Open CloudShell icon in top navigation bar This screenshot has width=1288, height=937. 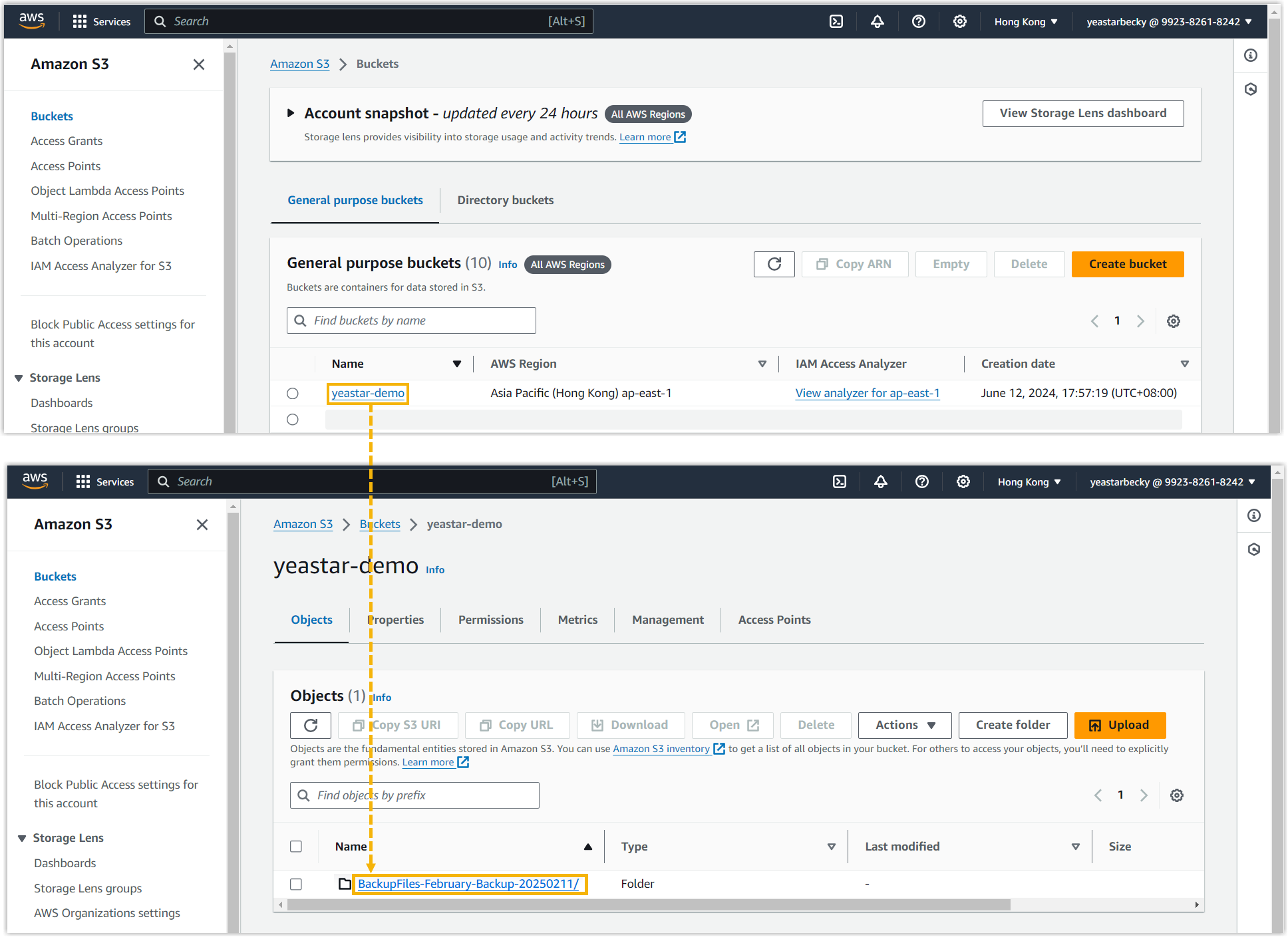tap(836, 21)
